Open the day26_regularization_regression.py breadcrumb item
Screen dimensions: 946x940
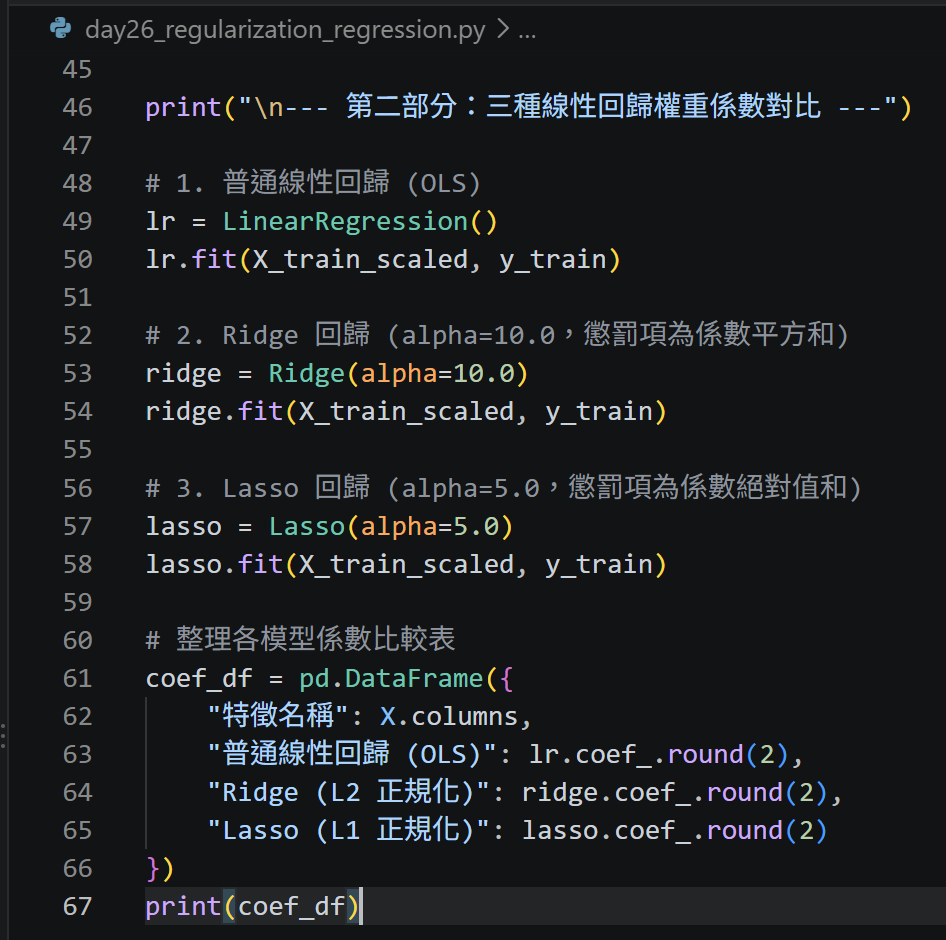285,30
